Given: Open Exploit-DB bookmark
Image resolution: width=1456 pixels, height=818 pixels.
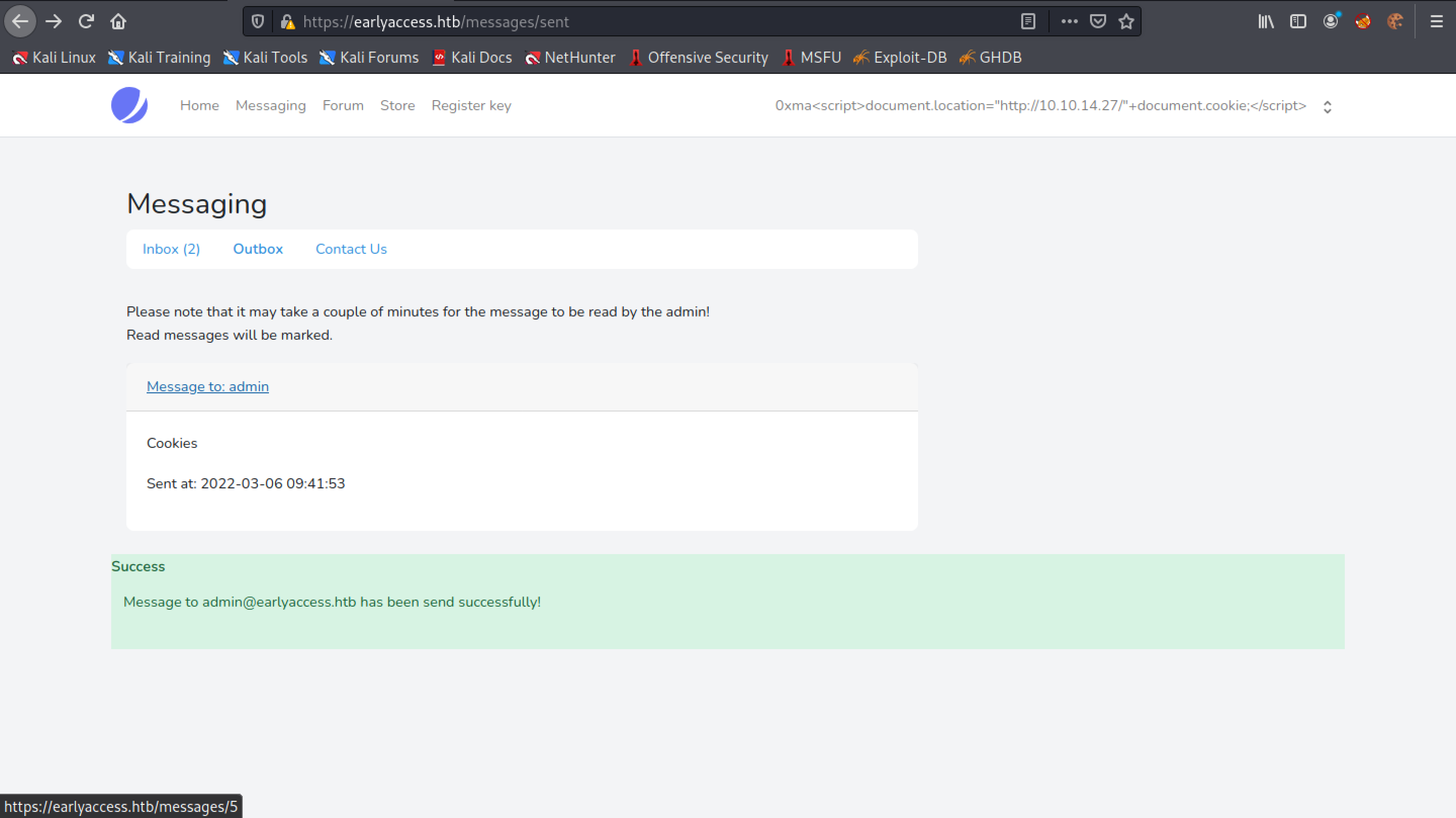Looking at the screenshot, I should pos(900,58).
